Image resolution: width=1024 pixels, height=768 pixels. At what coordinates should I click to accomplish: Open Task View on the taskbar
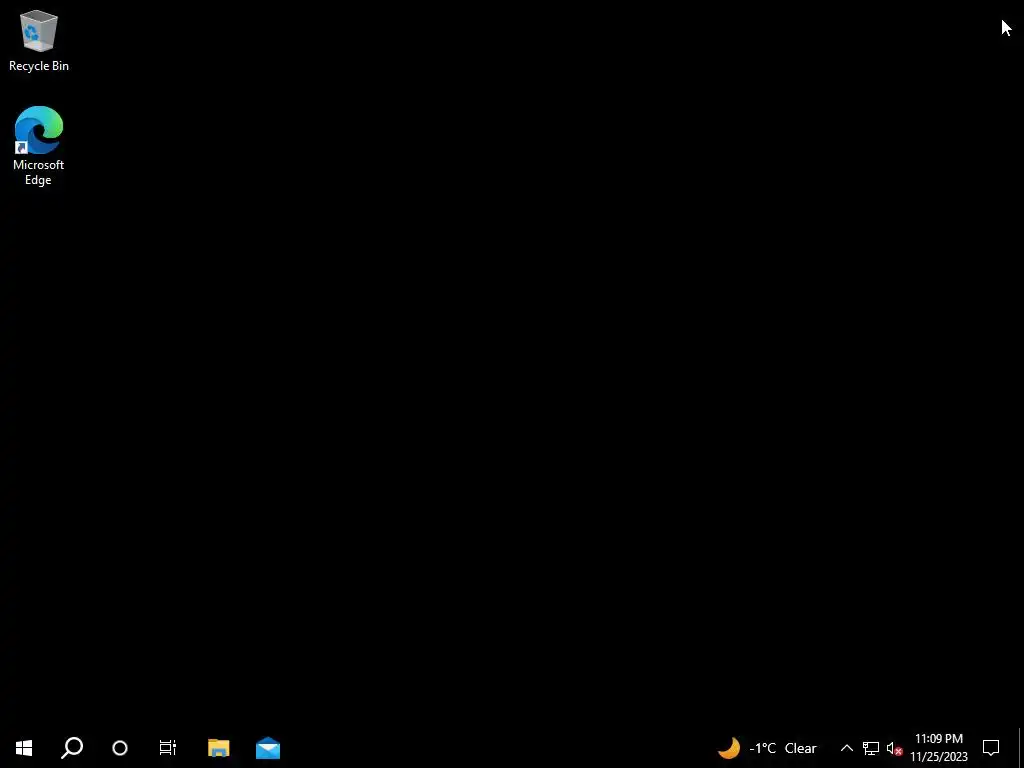(168, 748)
